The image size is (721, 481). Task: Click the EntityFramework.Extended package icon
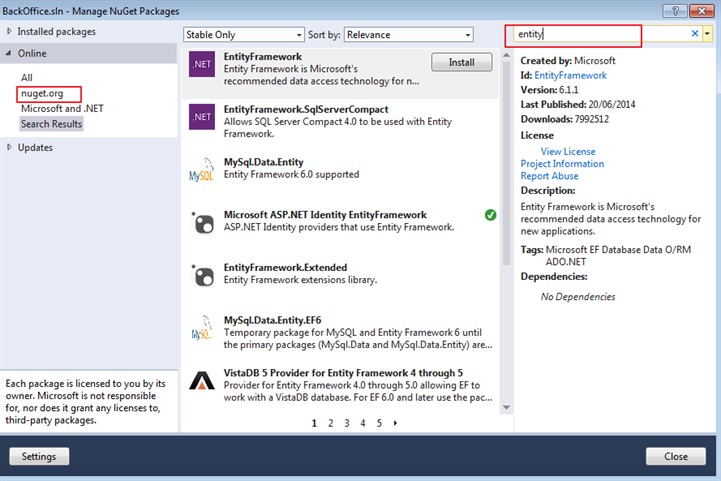[202, 275]
